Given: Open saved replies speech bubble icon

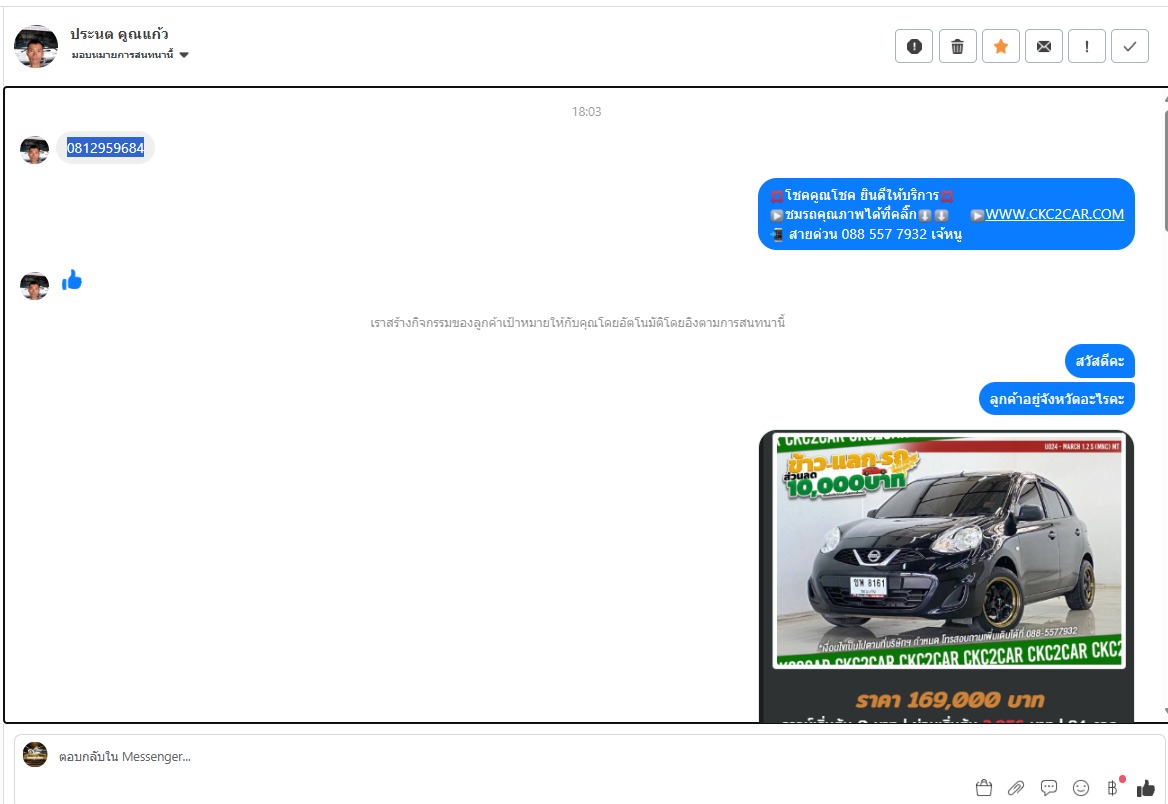Looking at the screenshot, I should 1048,788.
